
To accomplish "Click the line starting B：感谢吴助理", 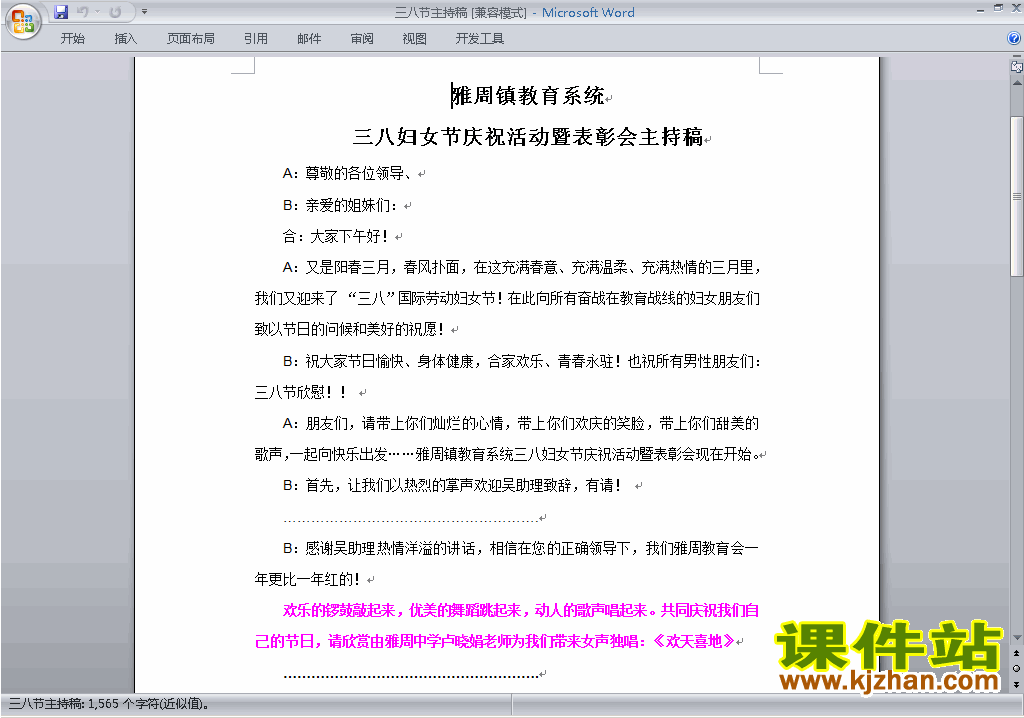I will [520, 548].
